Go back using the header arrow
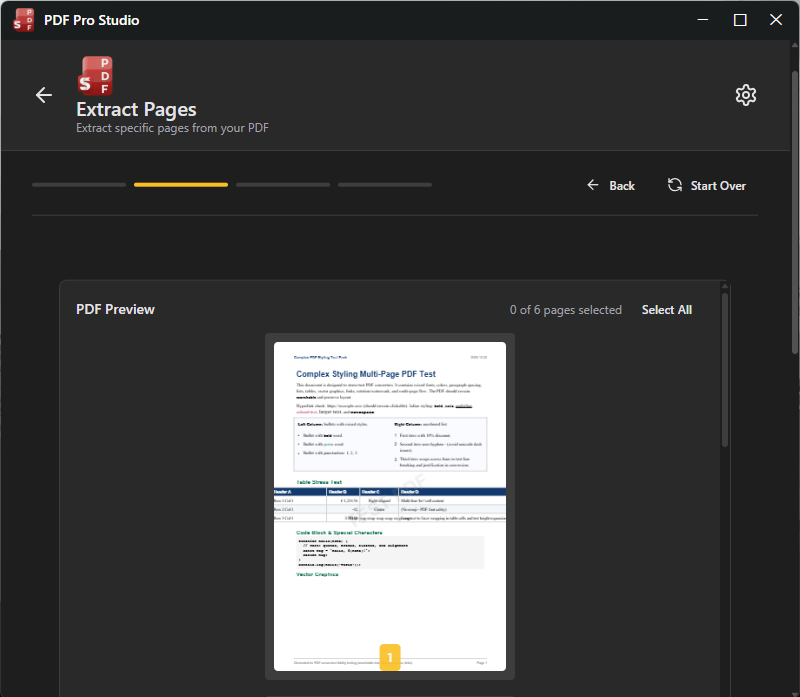The width and height of the screenshot is (800, 697). (44, 95)
